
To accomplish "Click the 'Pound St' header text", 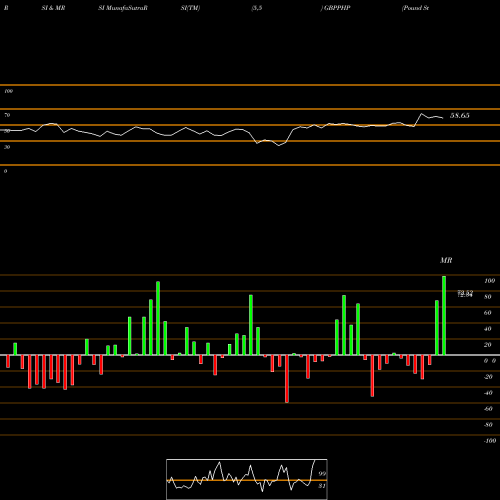I will click(415, 8).
